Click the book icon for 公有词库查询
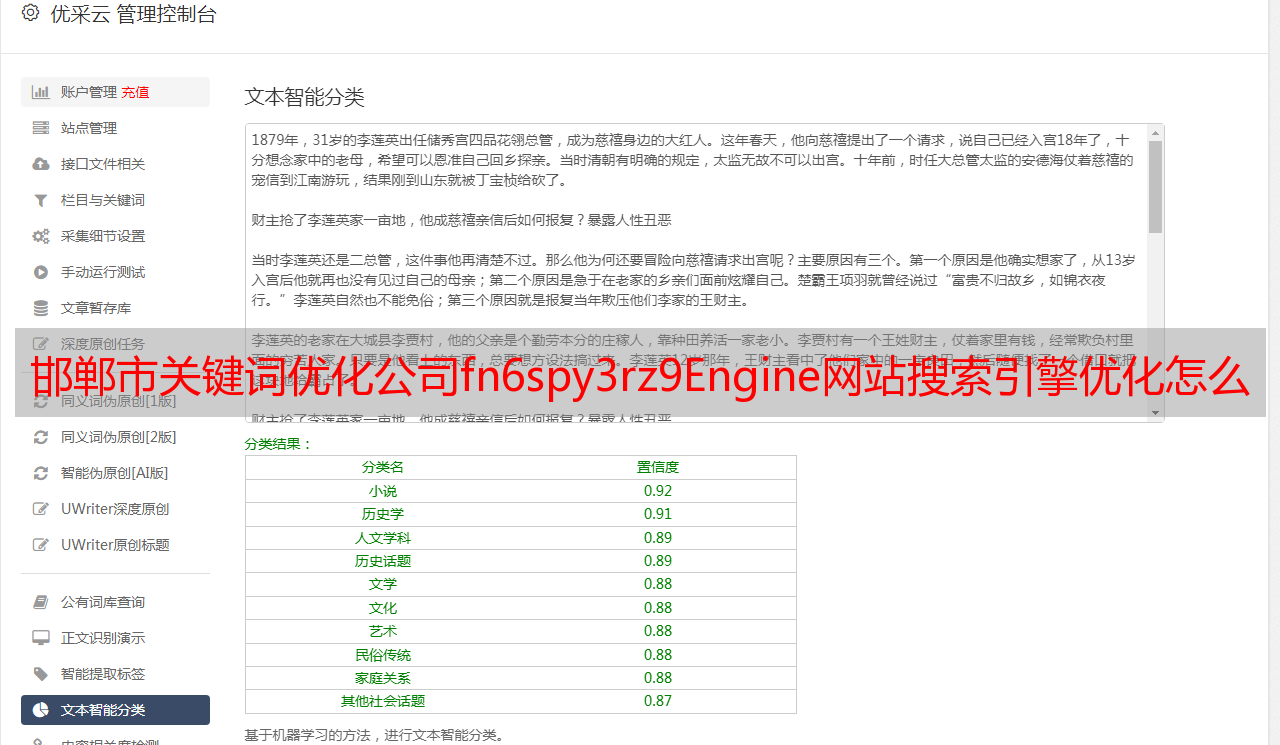 (41, 602)
